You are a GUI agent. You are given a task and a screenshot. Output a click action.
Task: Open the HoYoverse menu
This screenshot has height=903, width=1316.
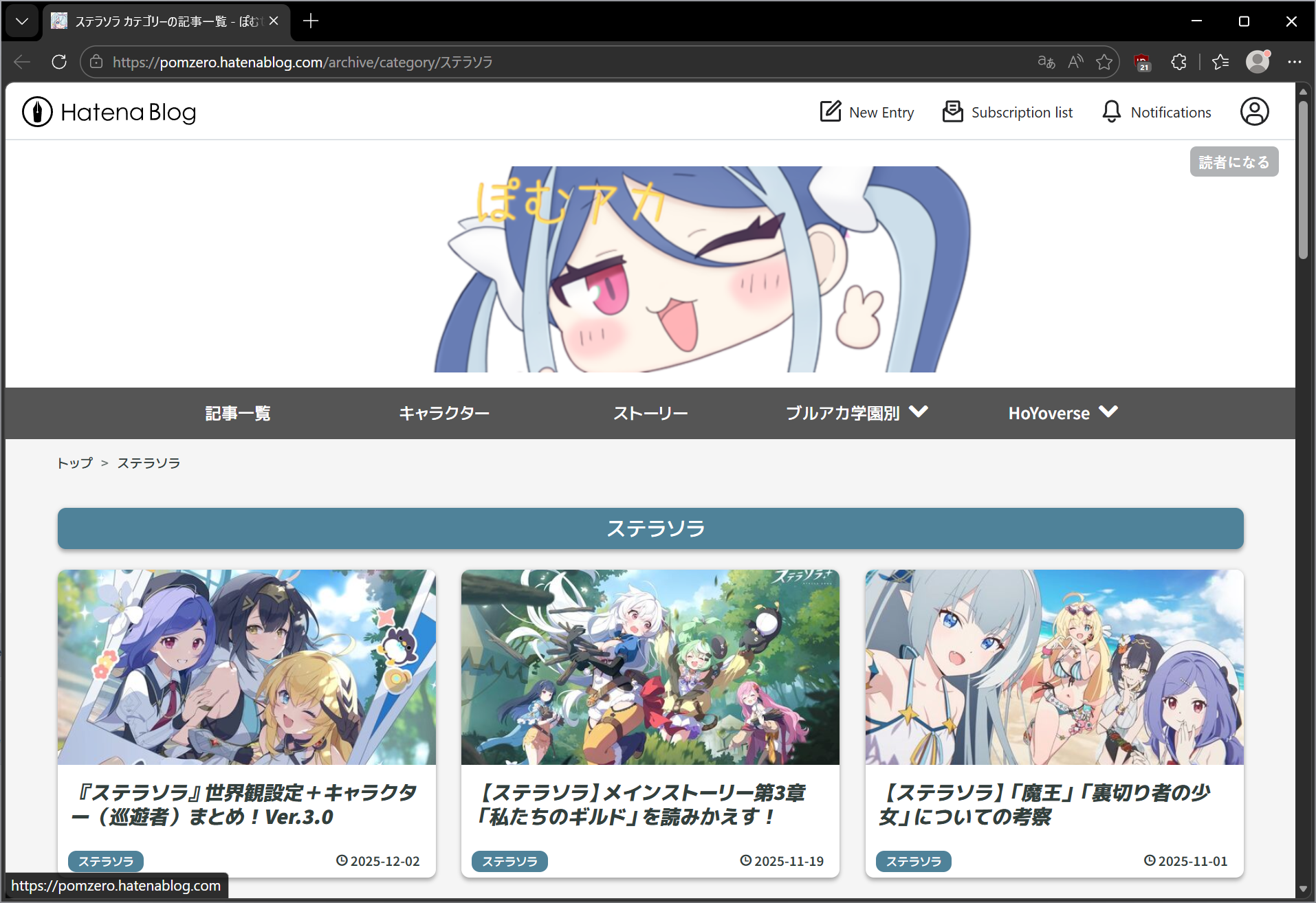click(x=1063, y=413)
